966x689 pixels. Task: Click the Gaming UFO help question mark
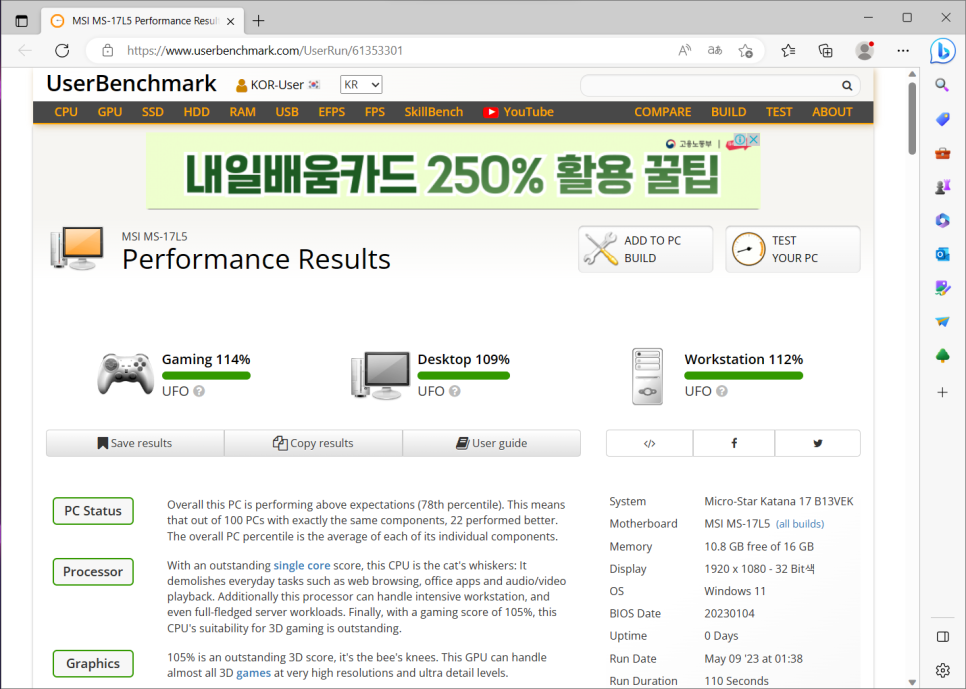199,391
